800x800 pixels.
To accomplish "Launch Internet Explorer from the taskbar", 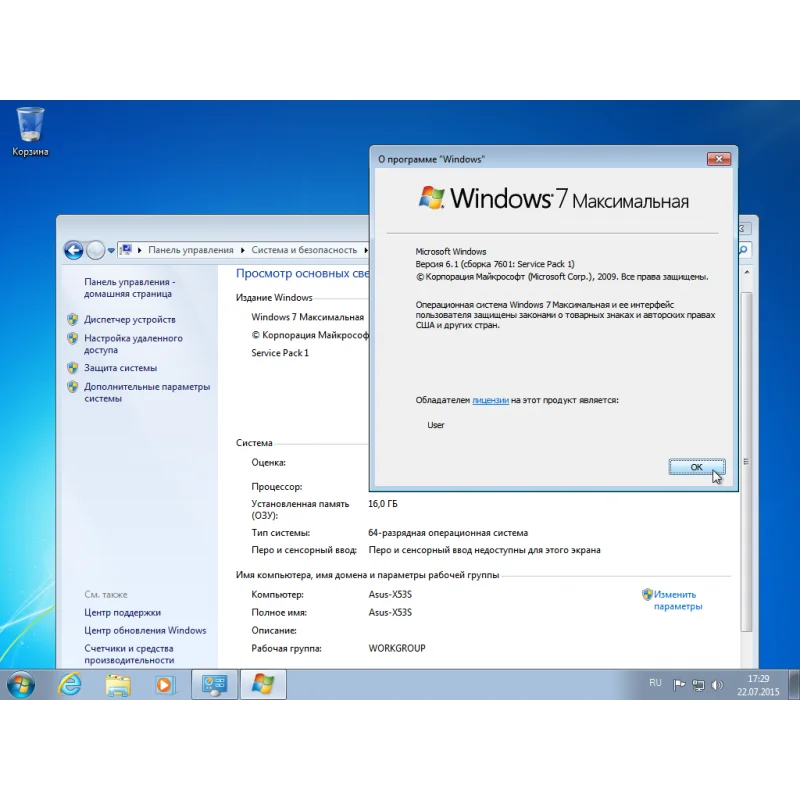I will click(x=70, y=684).
